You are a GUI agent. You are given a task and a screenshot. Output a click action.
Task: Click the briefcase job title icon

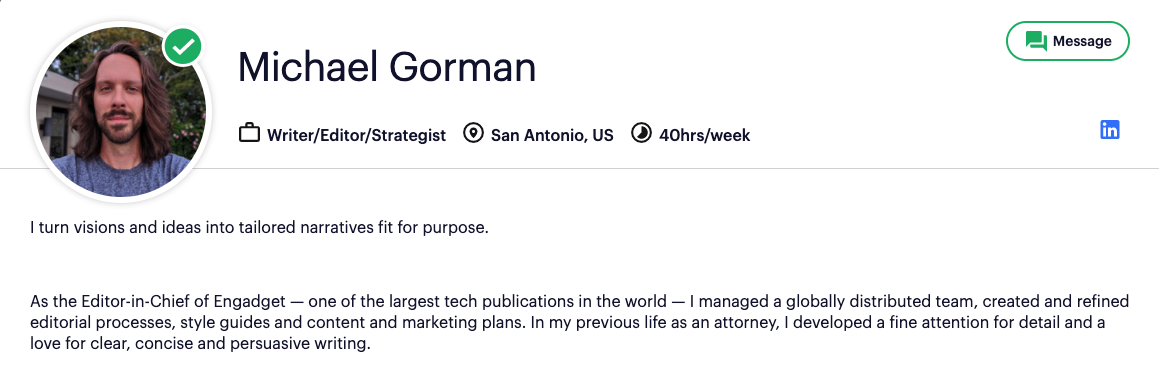[249, 135]
